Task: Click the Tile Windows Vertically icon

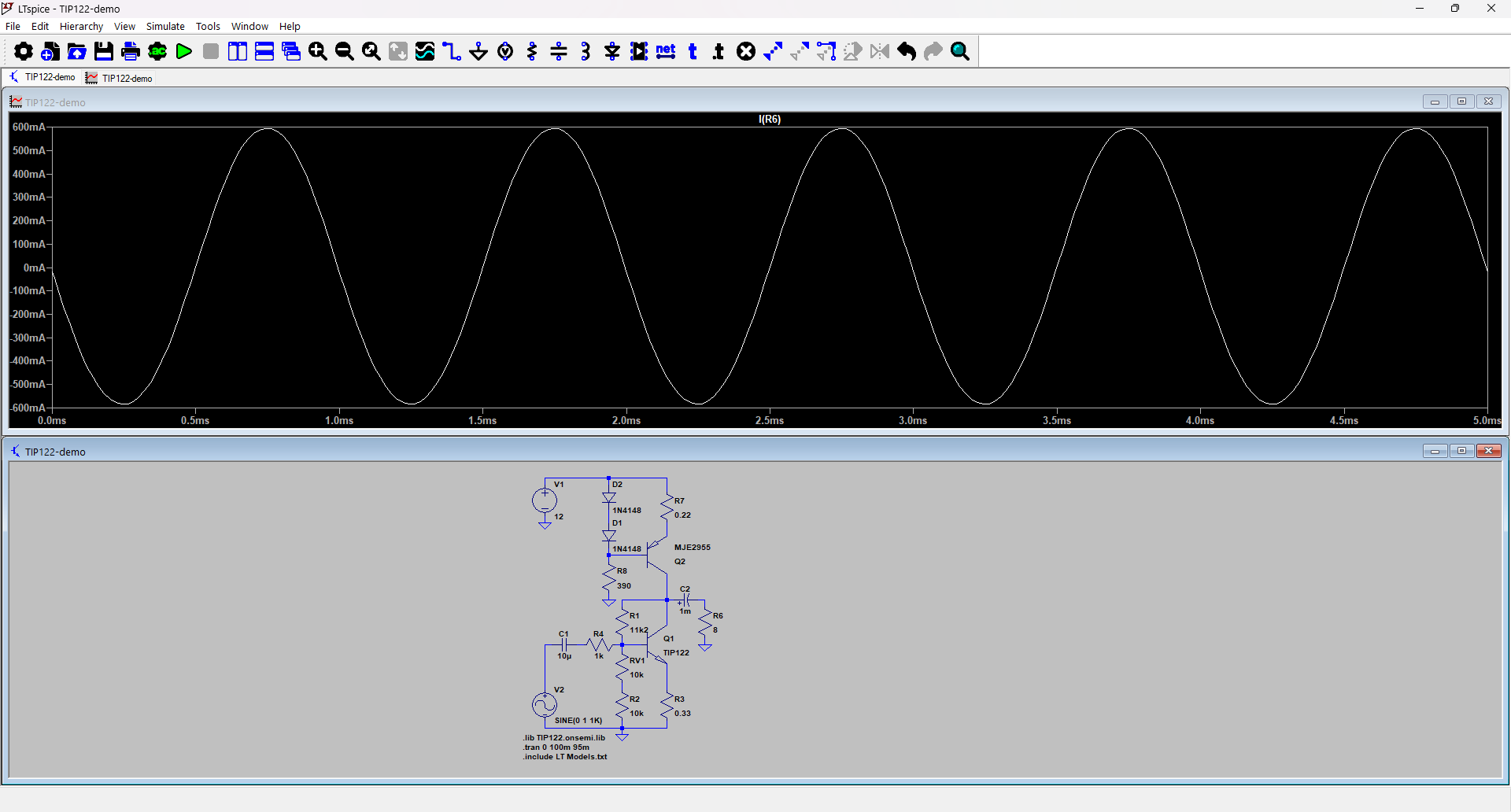Action: click(238, 52)
